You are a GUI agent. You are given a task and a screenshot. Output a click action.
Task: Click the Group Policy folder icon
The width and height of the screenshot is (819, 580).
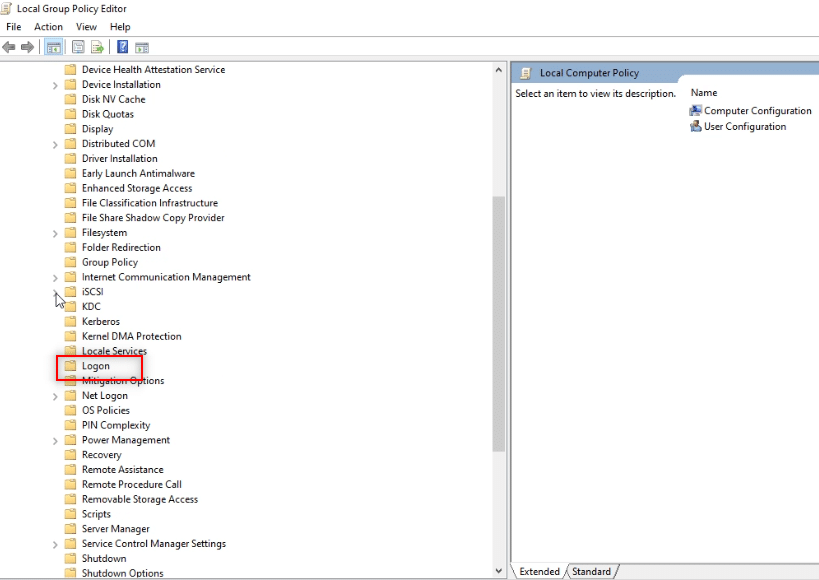tap(71, 262)
